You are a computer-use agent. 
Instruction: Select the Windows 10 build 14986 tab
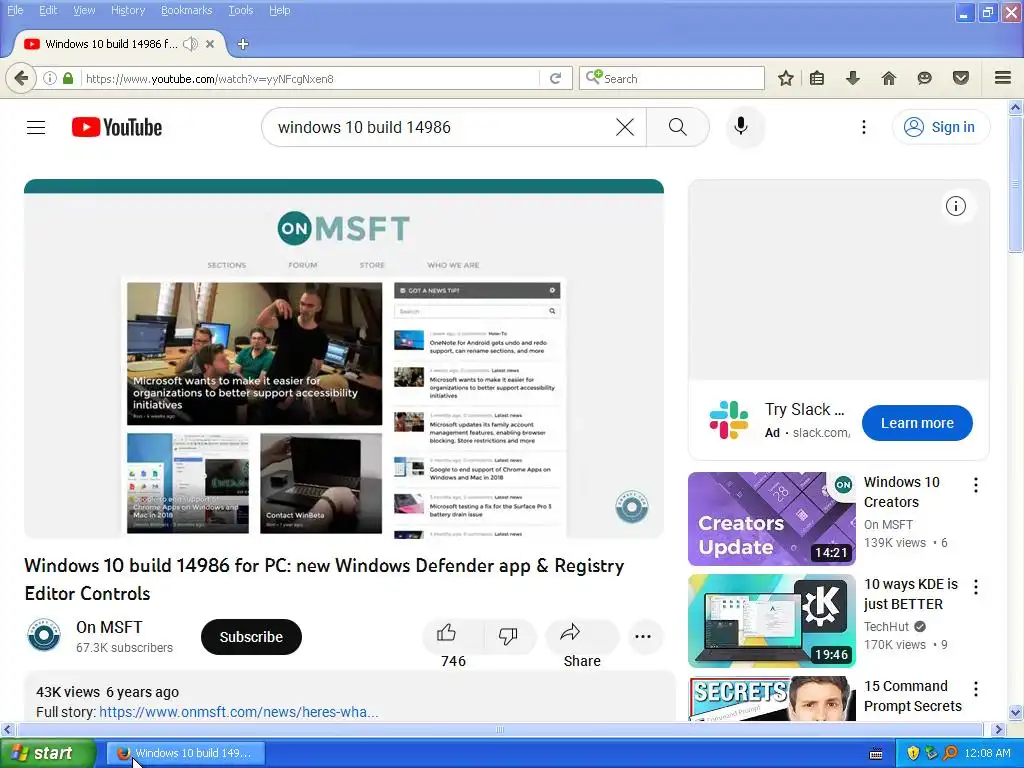tap(111, 44)
